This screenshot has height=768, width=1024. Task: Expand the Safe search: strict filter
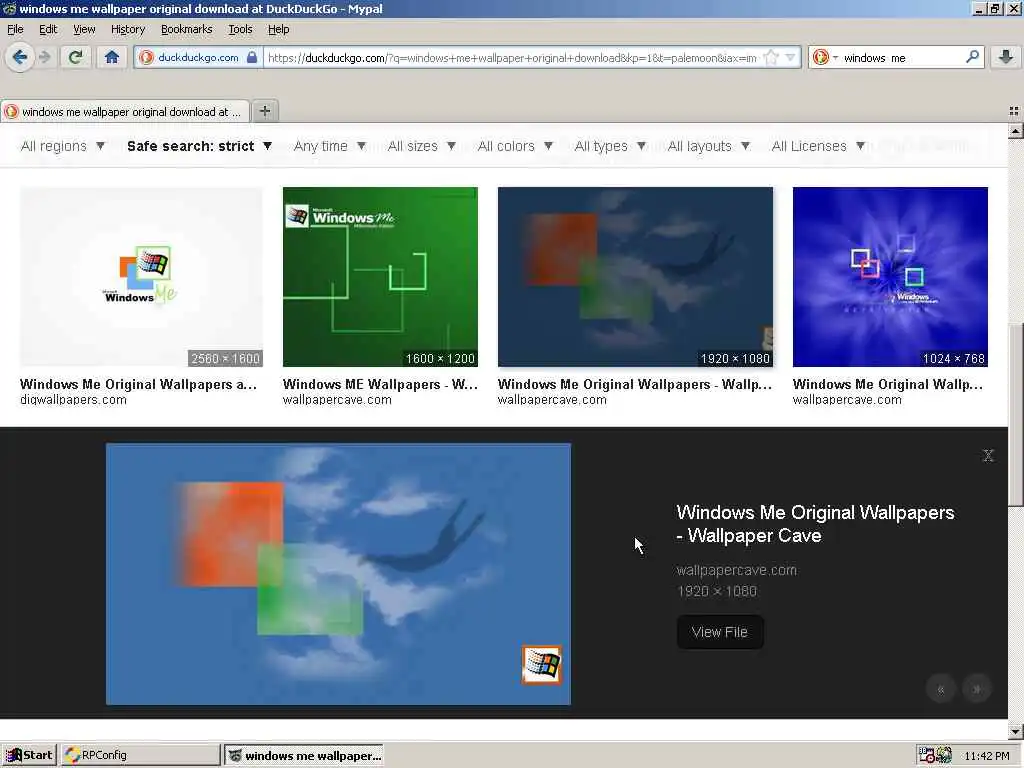[199, 146]
